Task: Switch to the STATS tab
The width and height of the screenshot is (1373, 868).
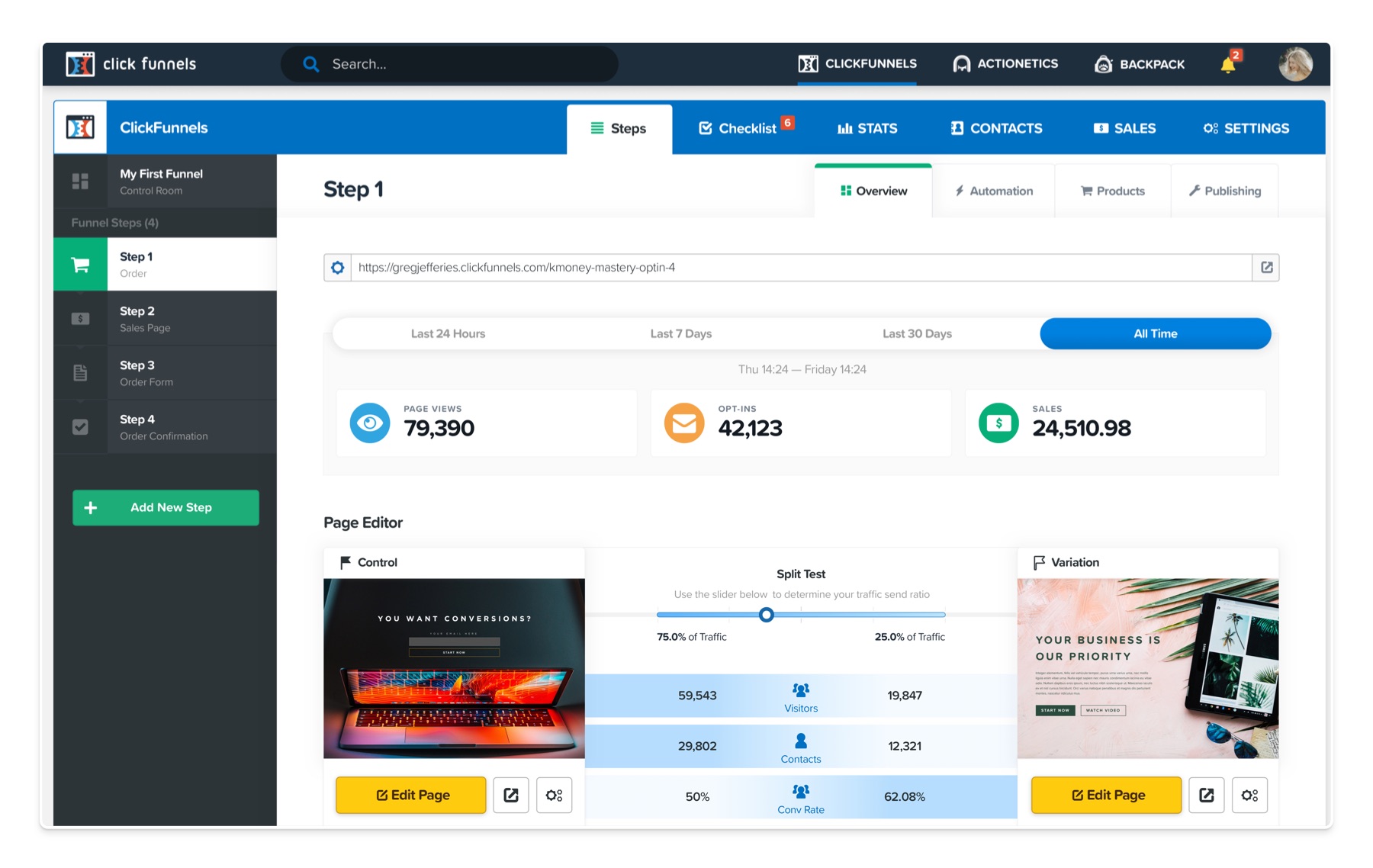Action: point(869,127)
